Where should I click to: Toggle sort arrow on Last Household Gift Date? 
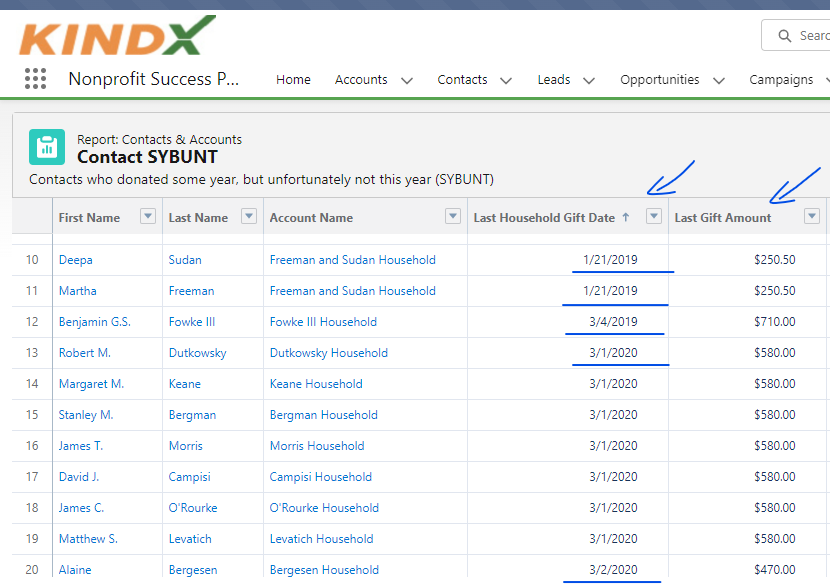pos(626,217)
